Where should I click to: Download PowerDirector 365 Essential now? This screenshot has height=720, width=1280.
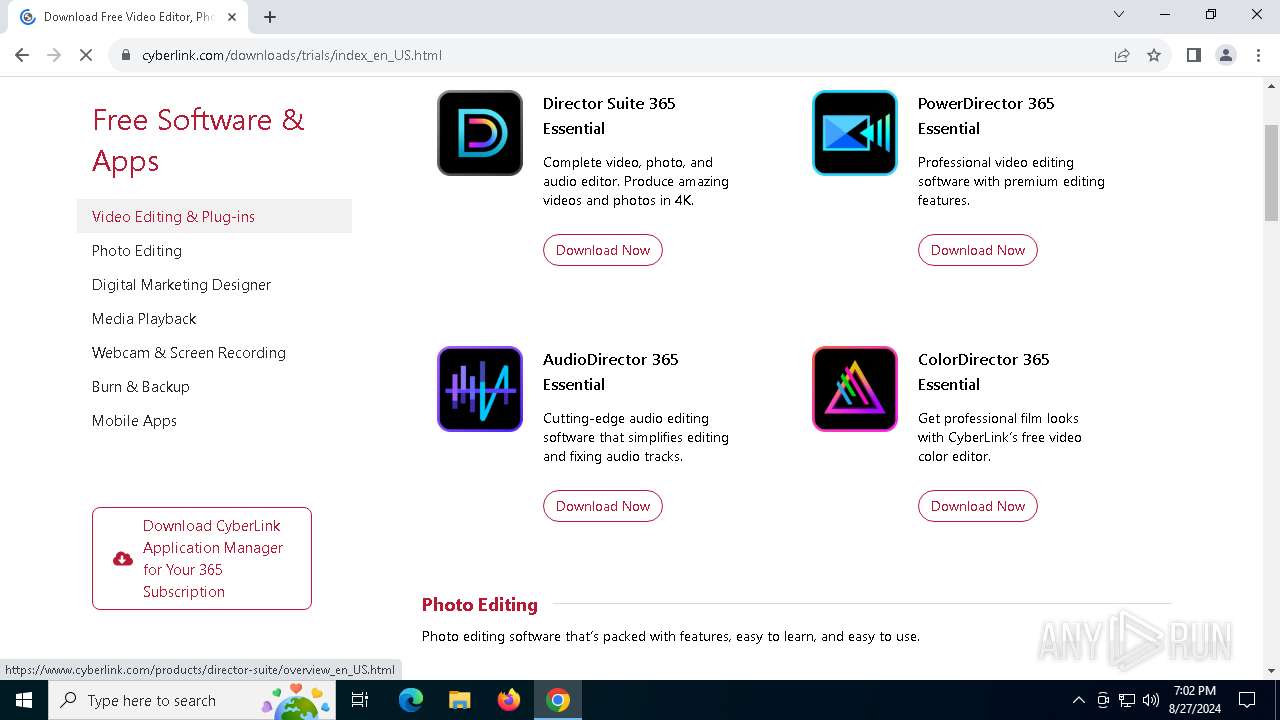click(978, 250)
